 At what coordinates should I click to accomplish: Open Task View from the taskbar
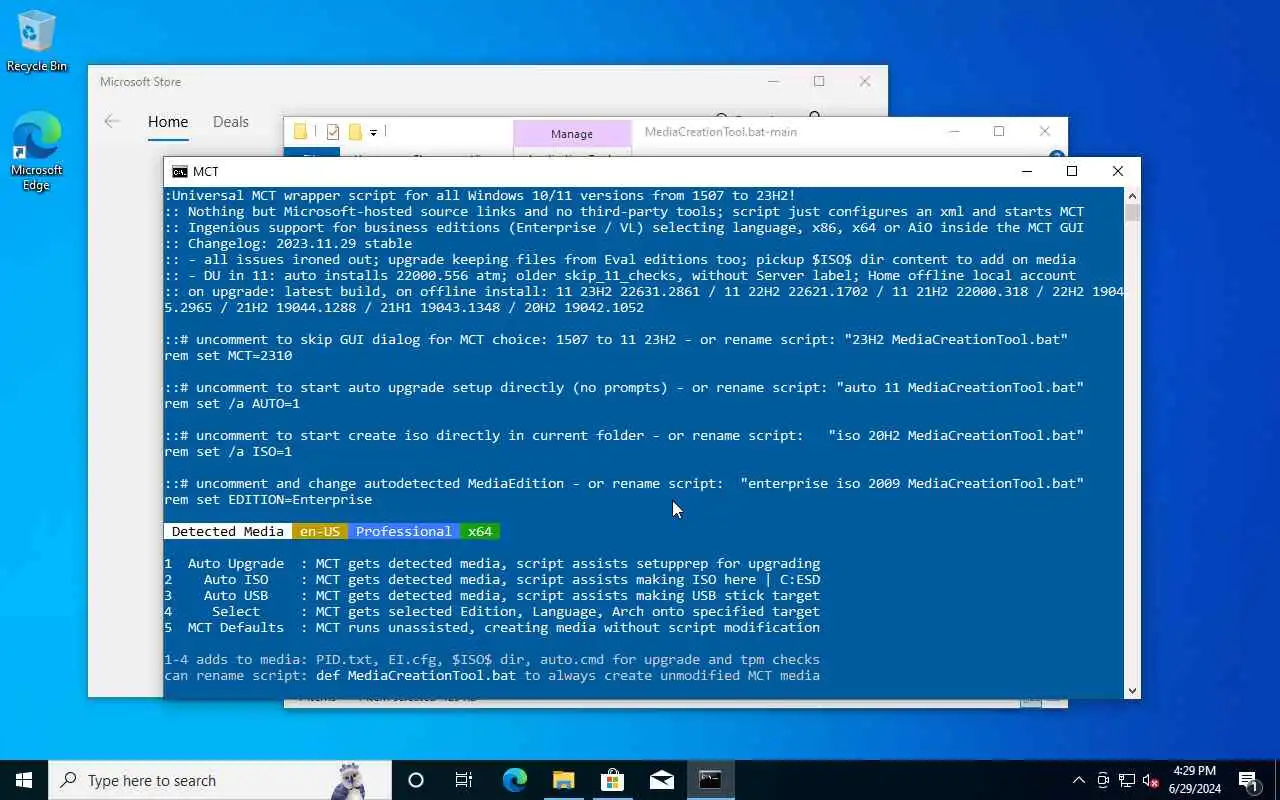[x=464, y=780]
